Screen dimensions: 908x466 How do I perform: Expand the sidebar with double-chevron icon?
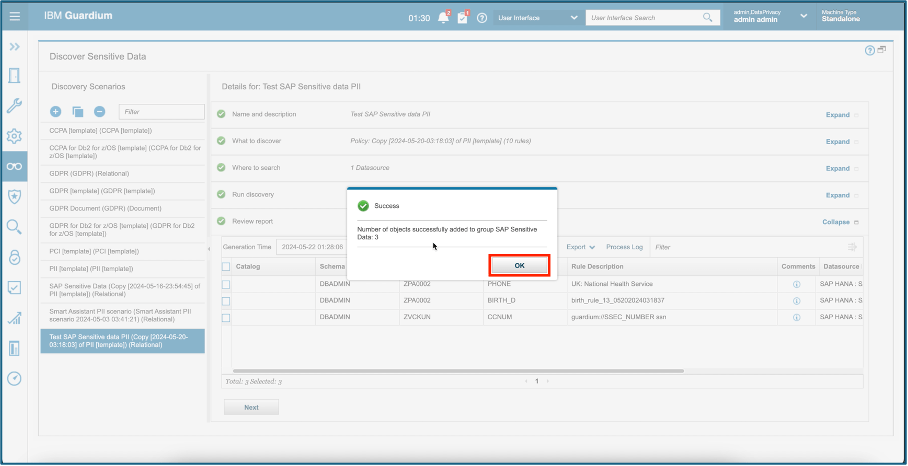click(14, 46)
